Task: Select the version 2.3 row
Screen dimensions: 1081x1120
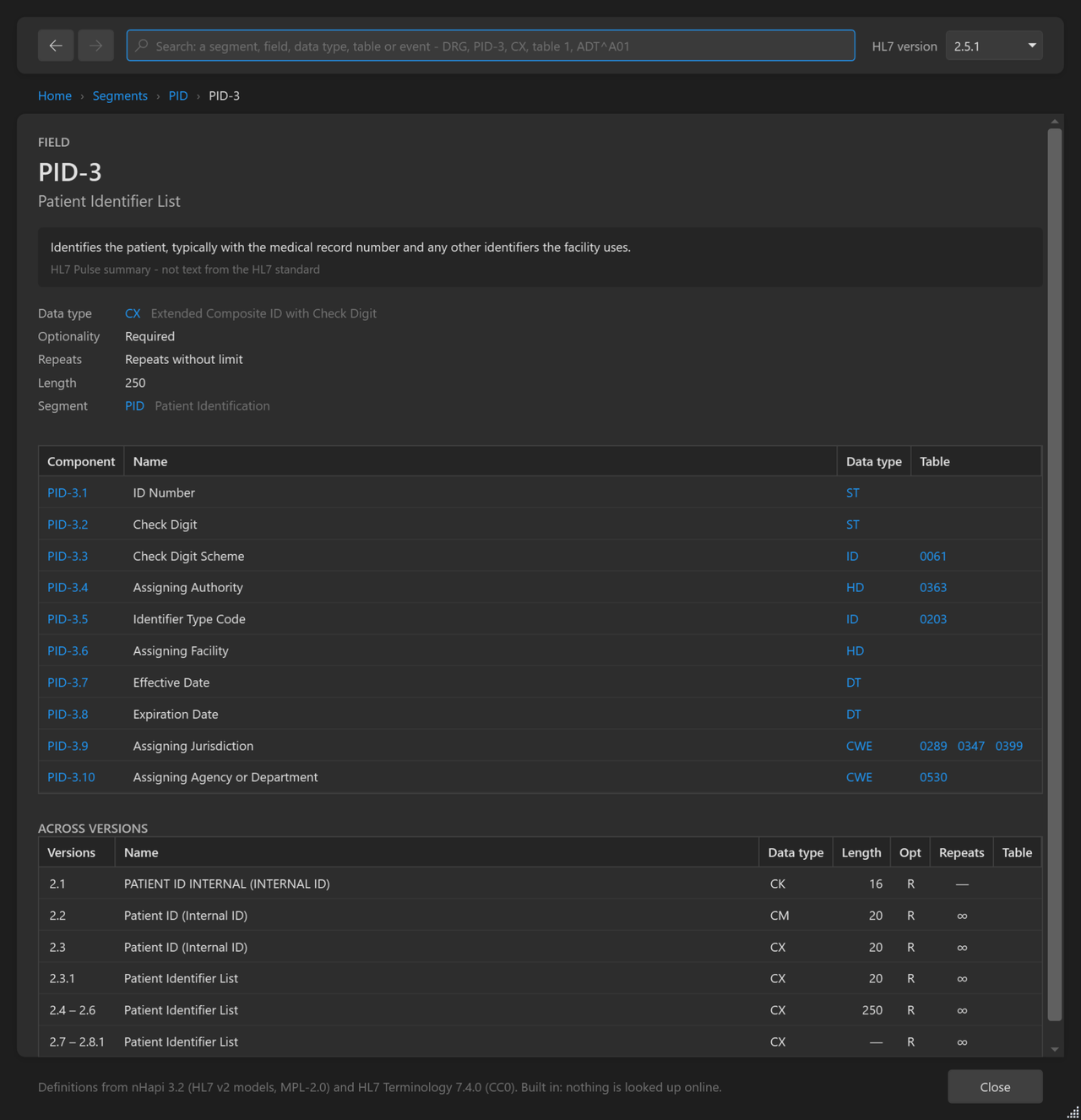Action: (x=540, y=947)
